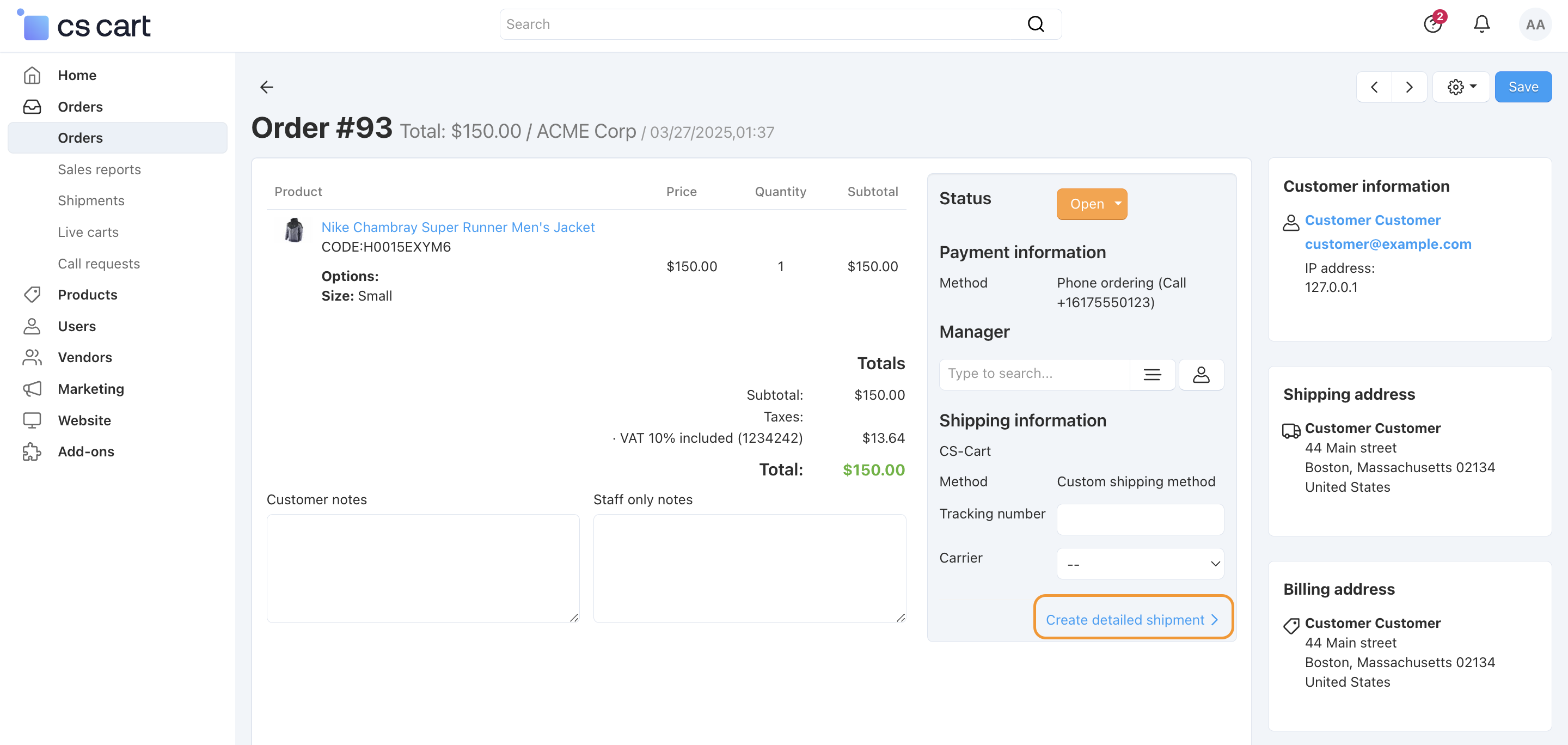Open the Marketing menu label
1568x745 pixels.
91,389
